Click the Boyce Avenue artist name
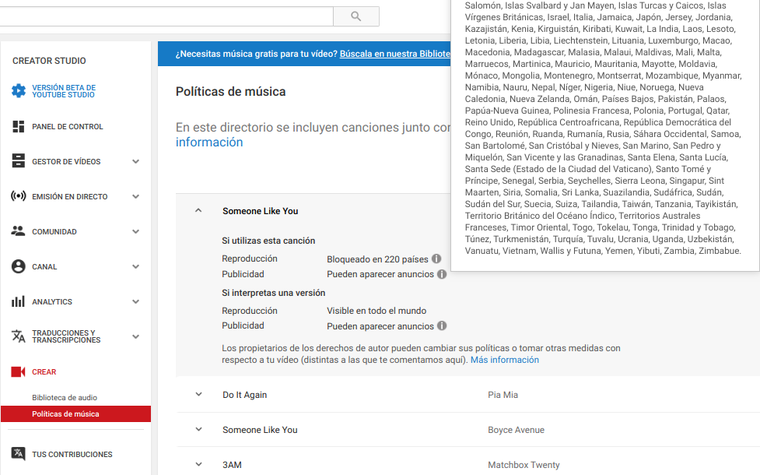760x475 pixels. click(516, 429)
